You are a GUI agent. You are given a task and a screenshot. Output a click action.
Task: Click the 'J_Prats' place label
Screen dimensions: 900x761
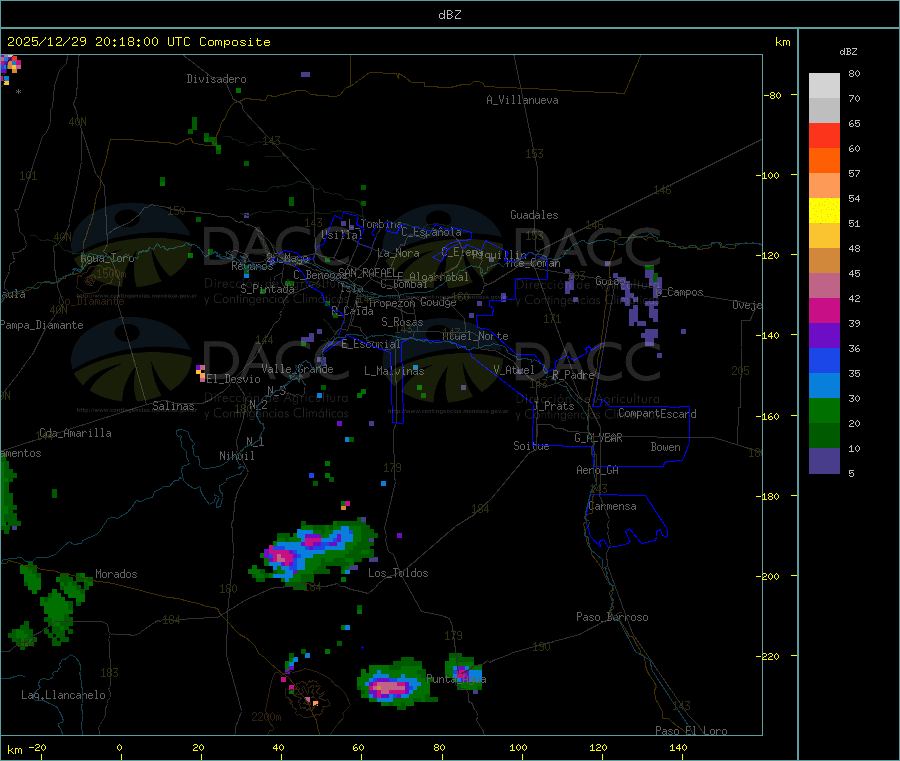click(553, 405)
